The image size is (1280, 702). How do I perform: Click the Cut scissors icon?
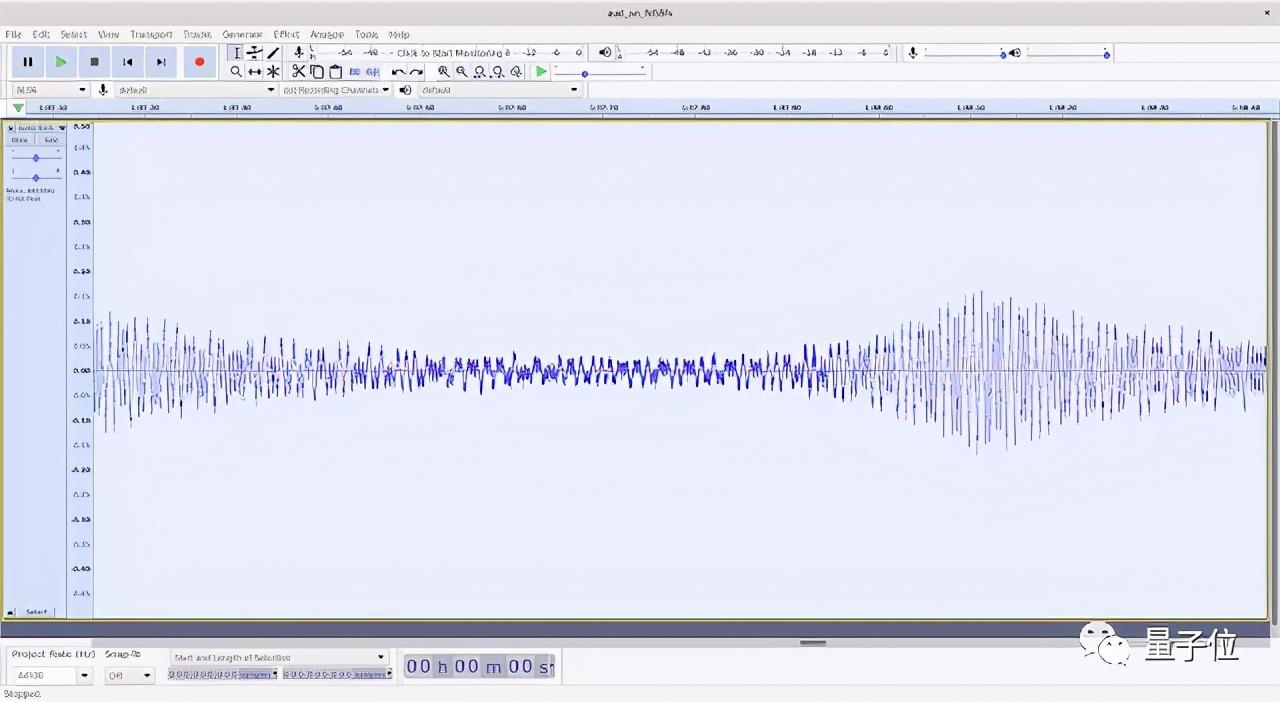pyautogui.click(x=298, y=72)
